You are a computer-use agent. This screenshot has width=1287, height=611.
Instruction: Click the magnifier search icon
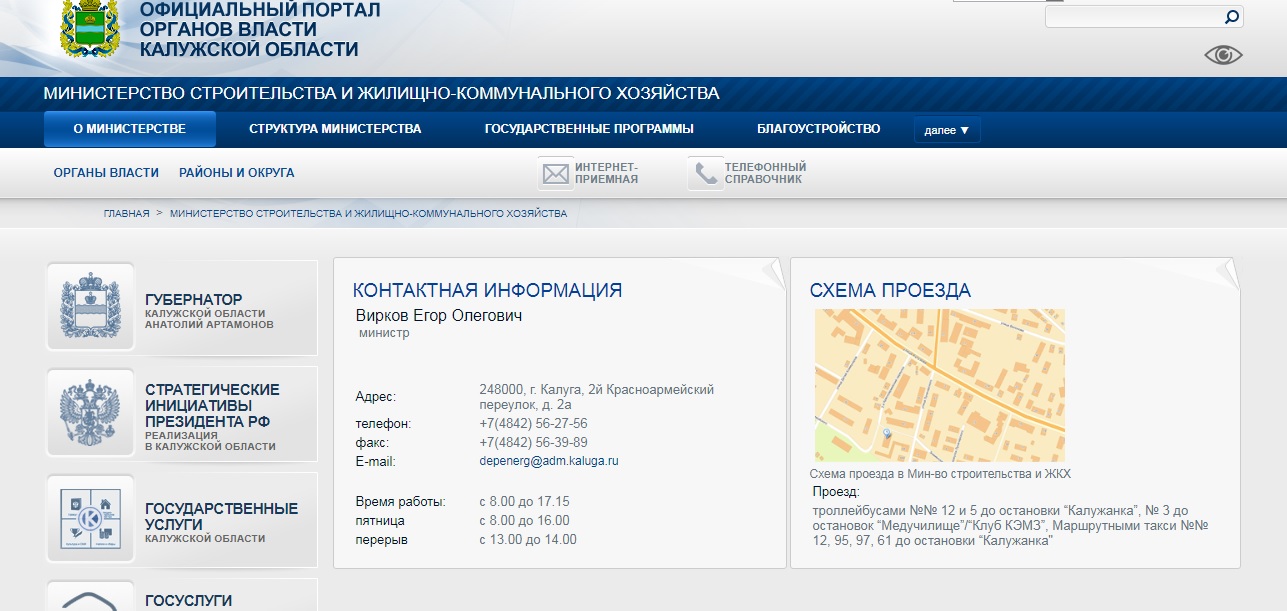click(1231, 17)
